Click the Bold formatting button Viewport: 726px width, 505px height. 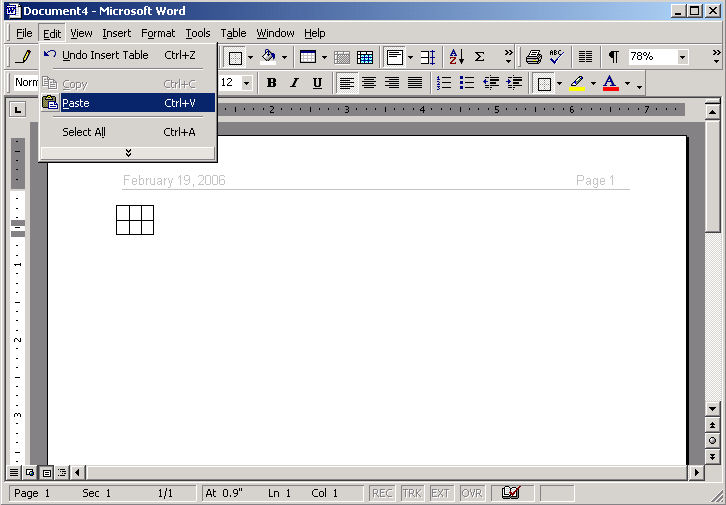pos(271,83)
